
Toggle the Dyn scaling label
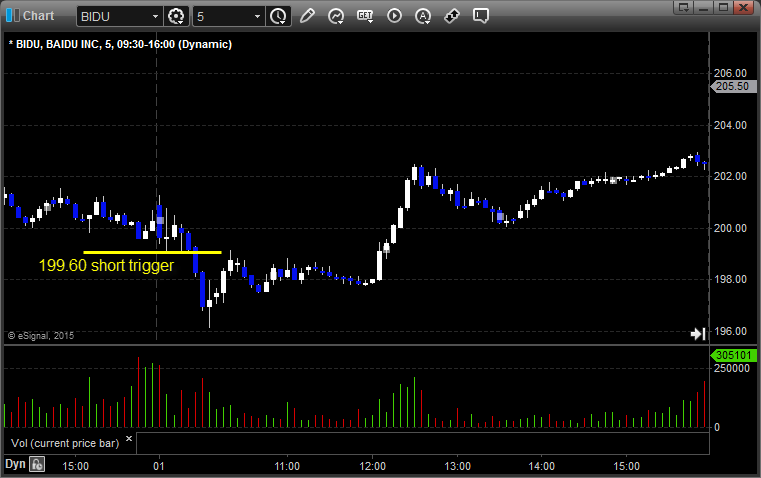point(15,464)
